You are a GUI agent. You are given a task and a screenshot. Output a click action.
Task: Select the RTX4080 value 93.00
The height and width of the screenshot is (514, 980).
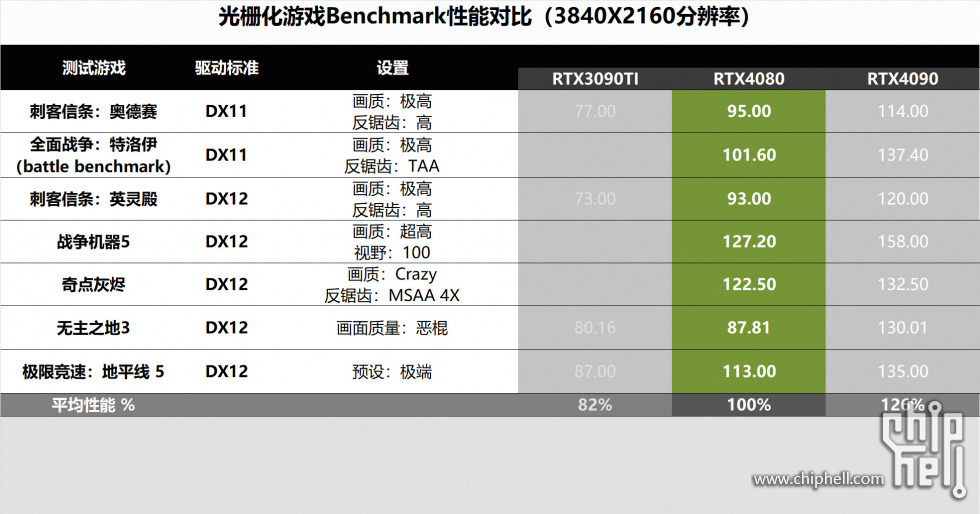pyautogui.click(x=749, y=199)
